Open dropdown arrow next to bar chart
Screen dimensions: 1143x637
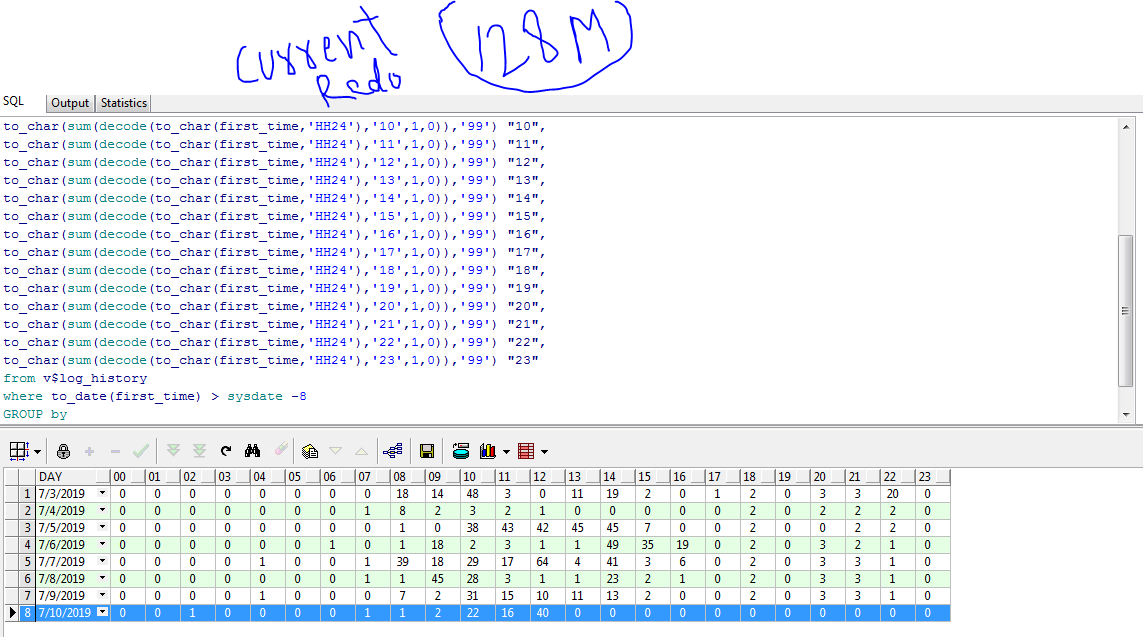[506, 451]
